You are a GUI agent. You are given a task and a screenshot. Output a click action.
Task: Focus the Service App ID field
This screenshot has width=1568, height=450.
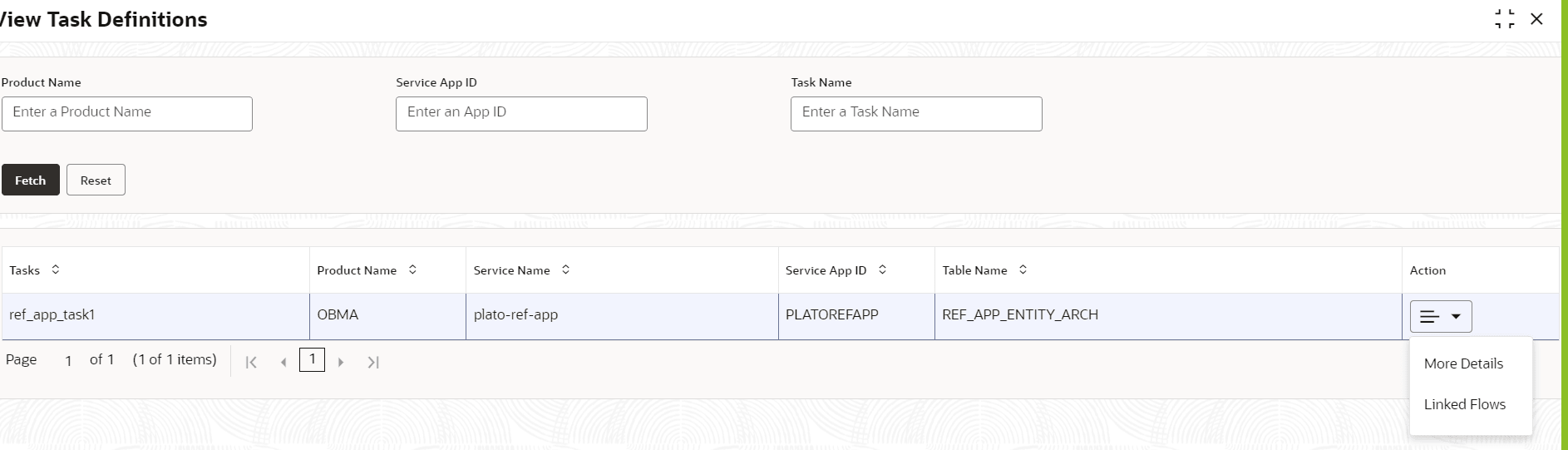[x=521, y=114]
